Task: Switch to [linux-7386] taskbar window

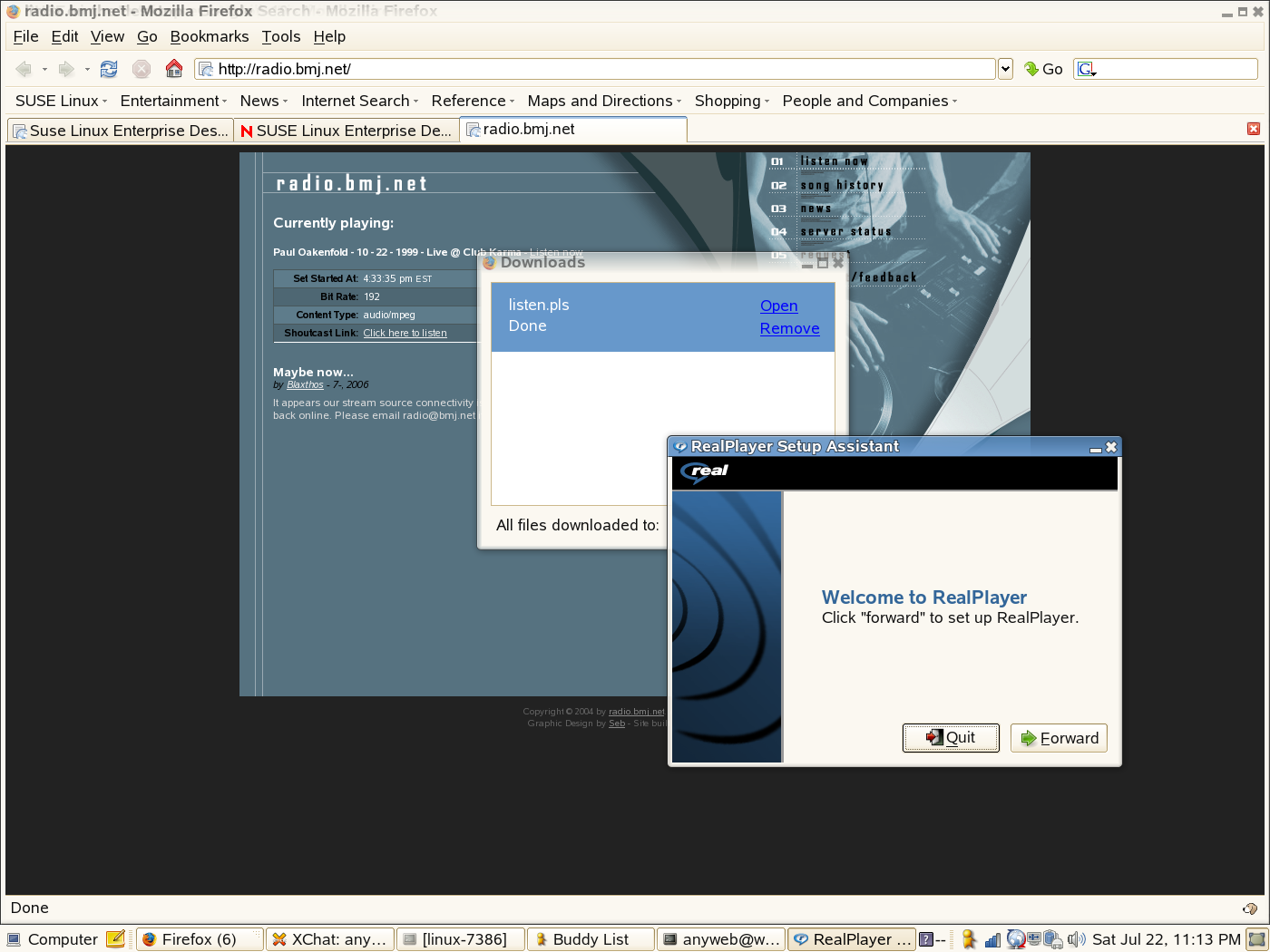Action: 461,939
